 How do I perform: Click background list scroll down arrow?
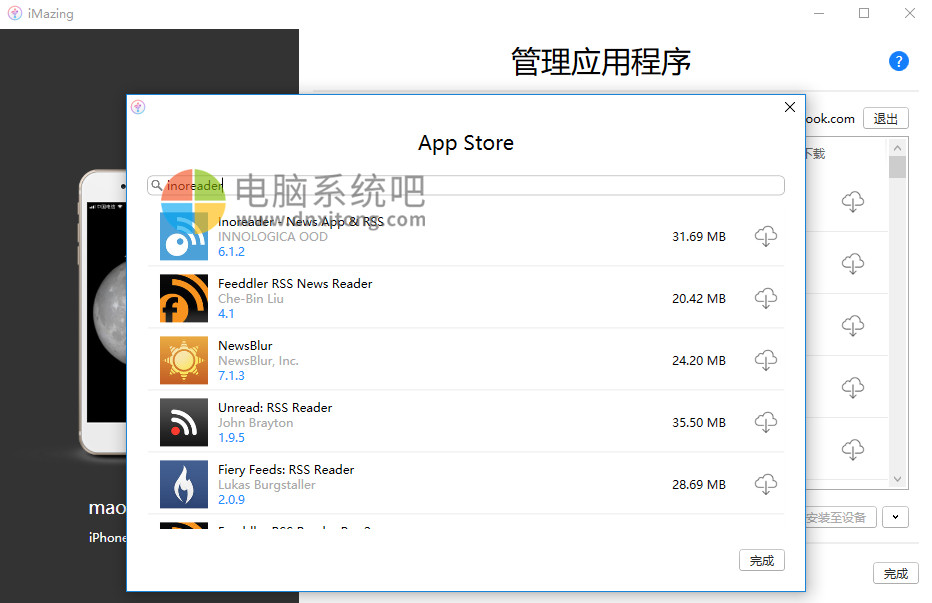[898, 479]
